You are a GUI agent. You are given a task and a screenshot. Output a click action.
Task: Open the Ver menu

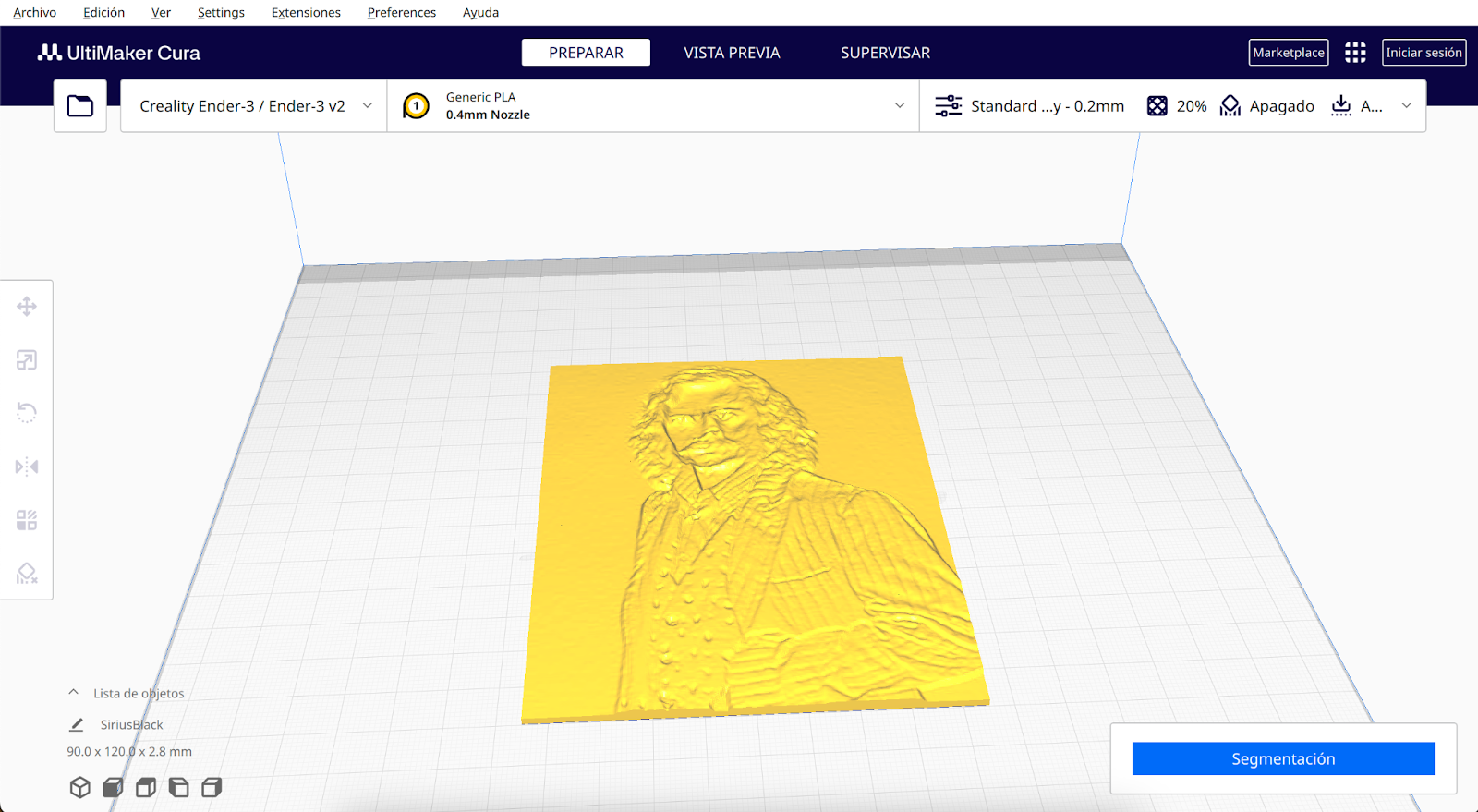(x=161, y=13)
